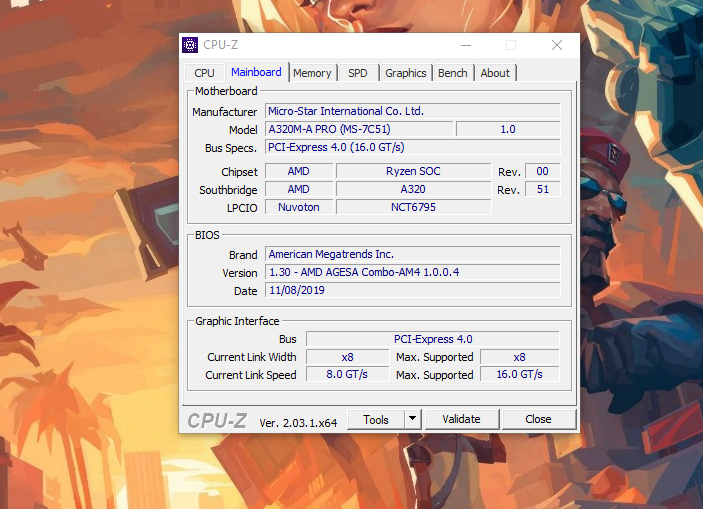Click the Manufacturer field Micro-Star International Co. Ltd.
The image size is (703, 509).
click(412, 111)
